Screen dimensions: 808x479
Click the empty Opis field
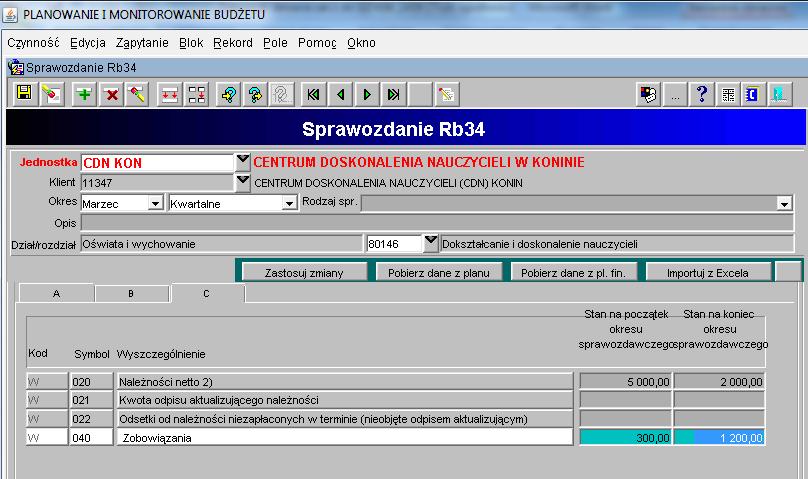(437, 223)
